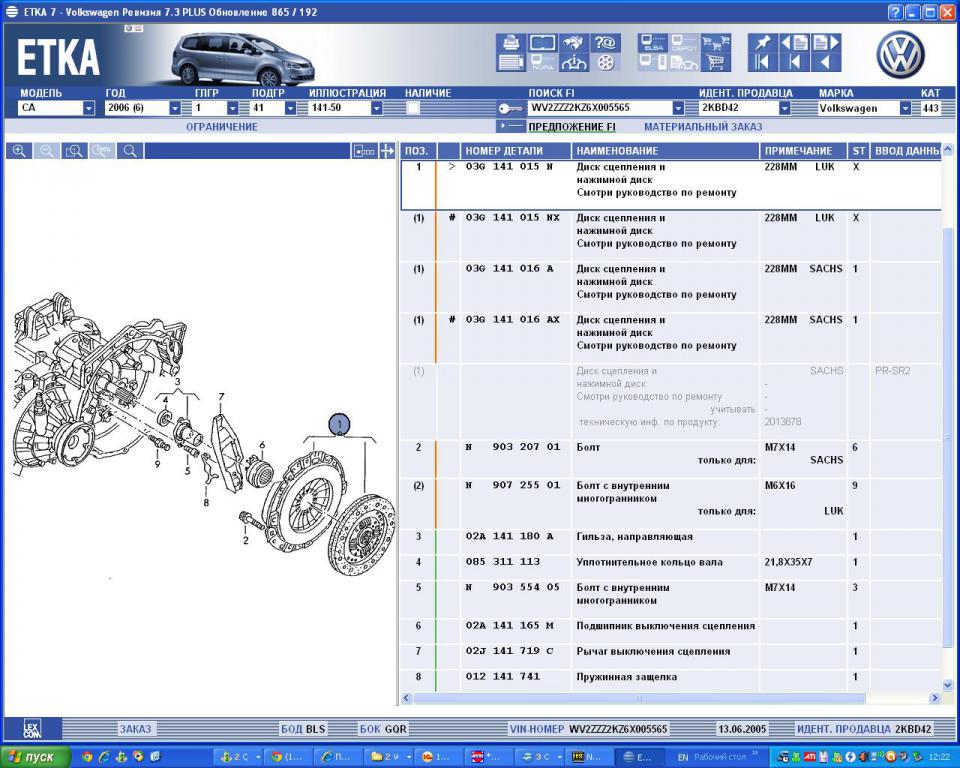Click the question mark and @ help icon
The image size is (960, 768).
coord(605,43)
